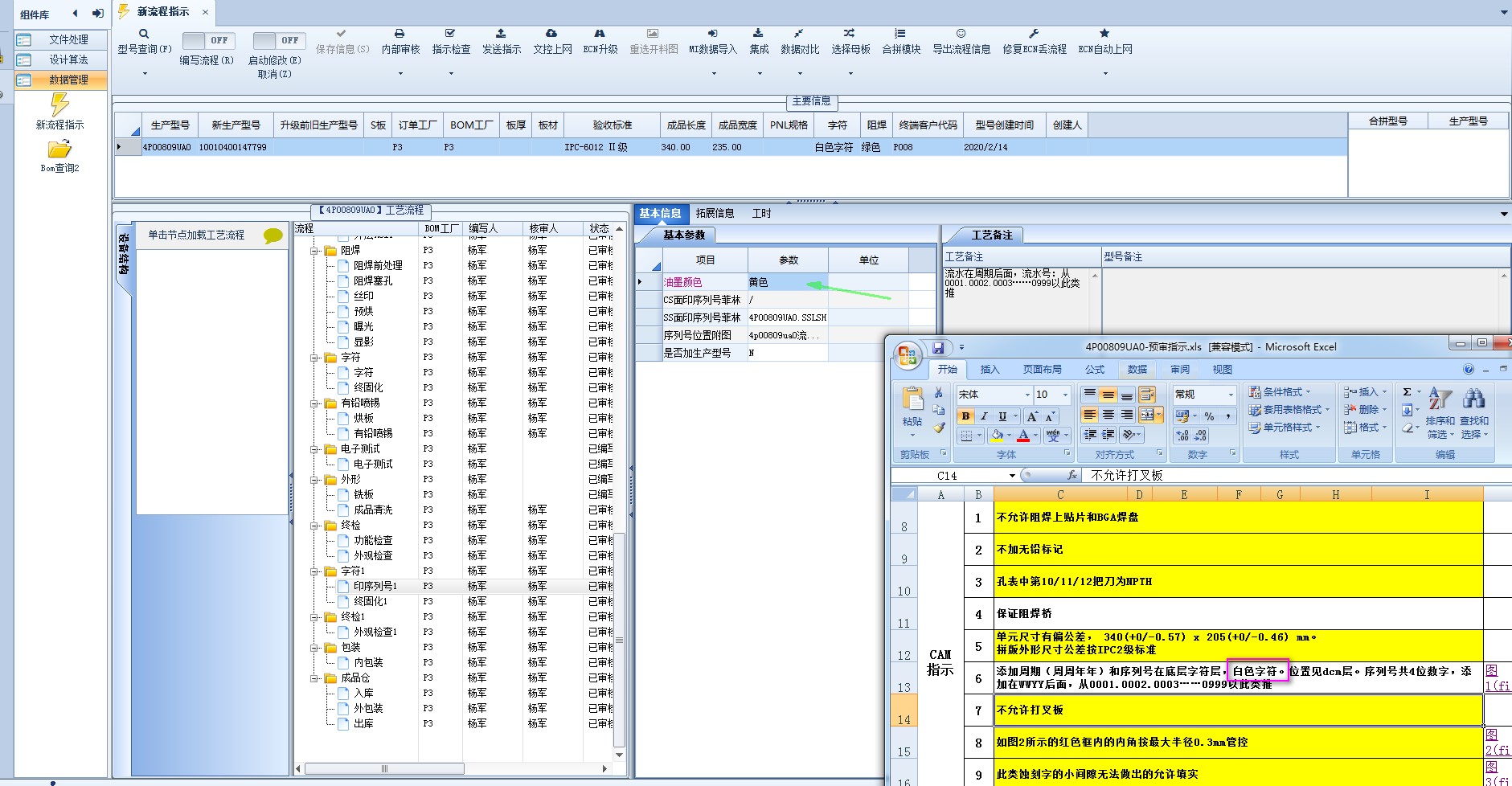Click Excel Office button orb
Screen dimensions: 1512x786
point(908,354)
